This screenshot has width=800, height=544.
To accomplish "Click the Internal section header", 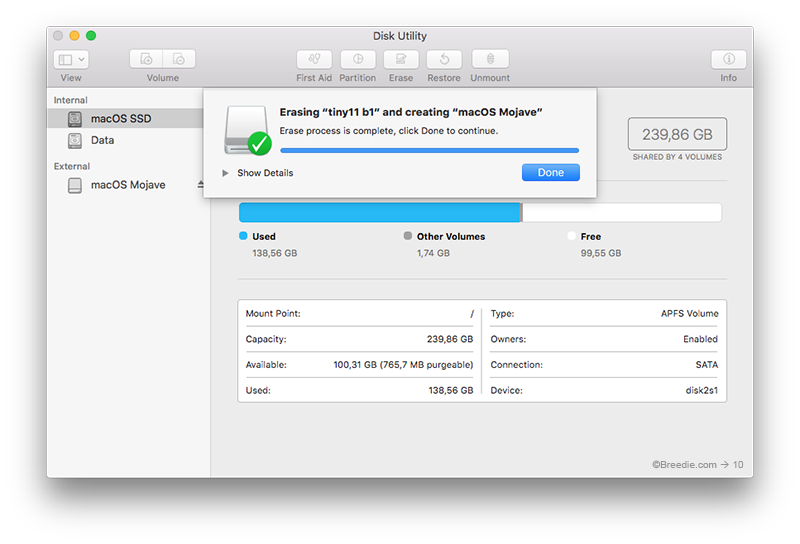I will click(70, 100).
